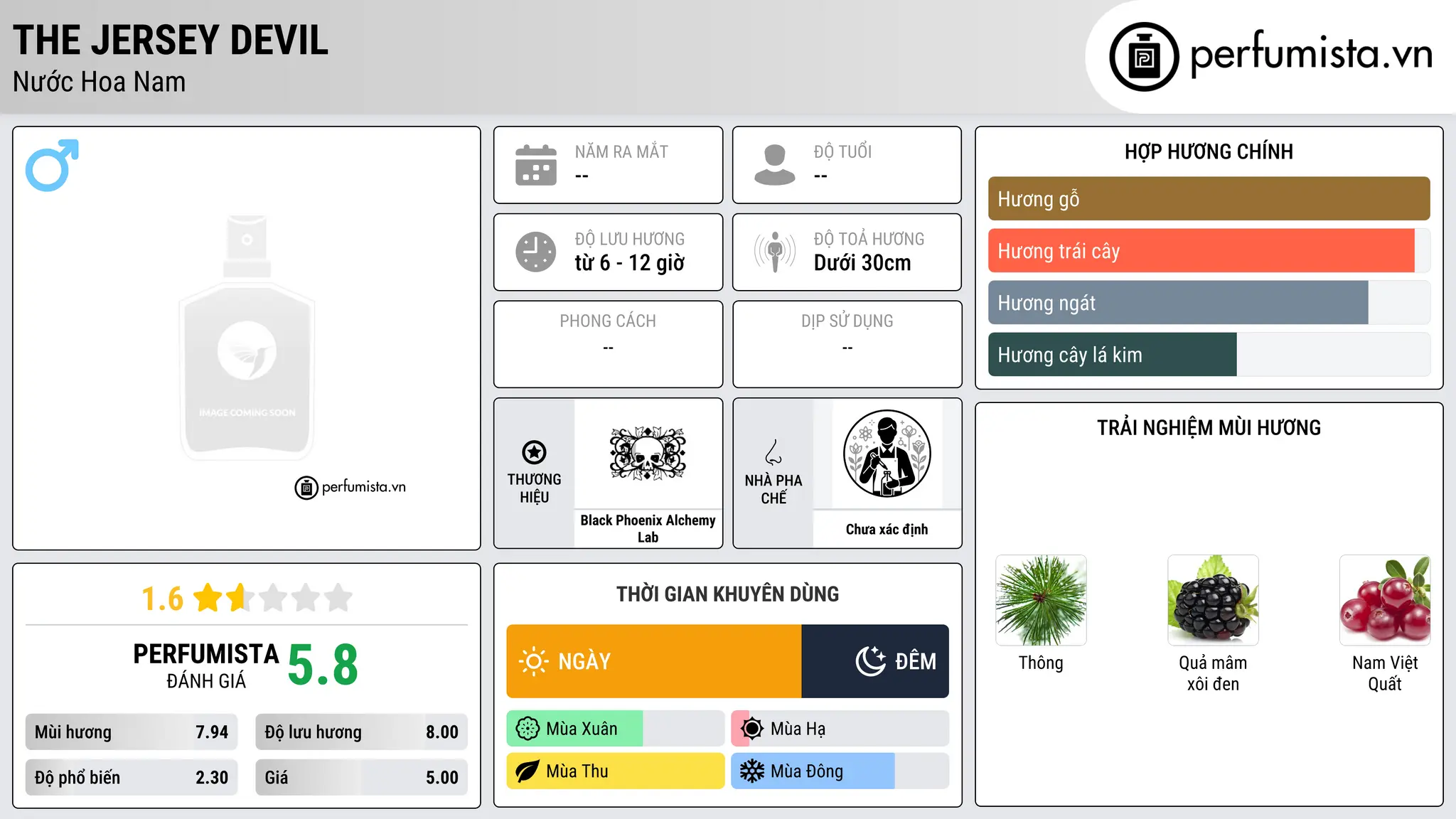Click the leaf icon beside Mùa Thu
The height and width of the screenshot is (819, 1456).
click(x=528, y=771)
